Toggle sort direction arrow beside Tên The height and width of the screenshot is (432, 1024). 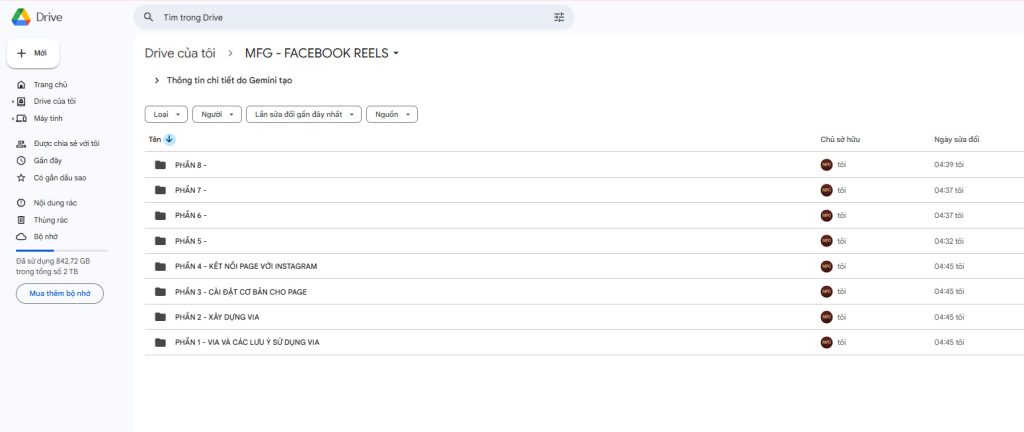tap(169, 139)
